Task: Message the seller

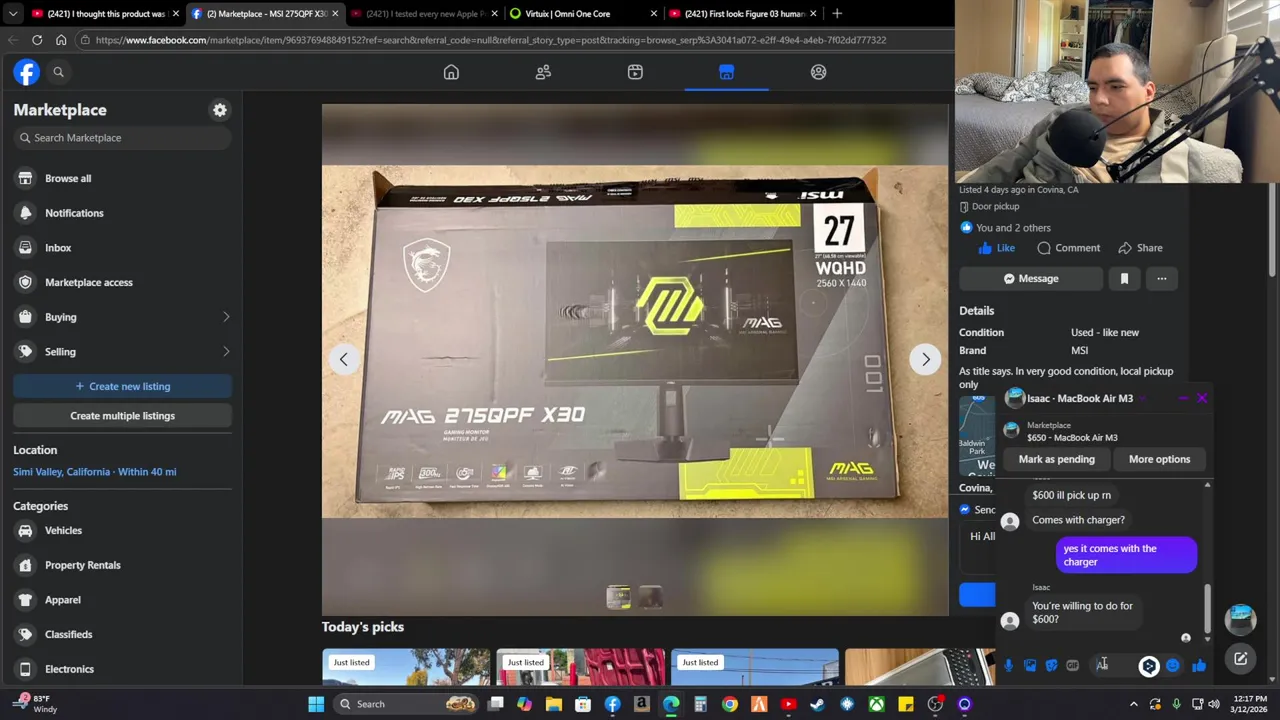Action: point(1031,279)
